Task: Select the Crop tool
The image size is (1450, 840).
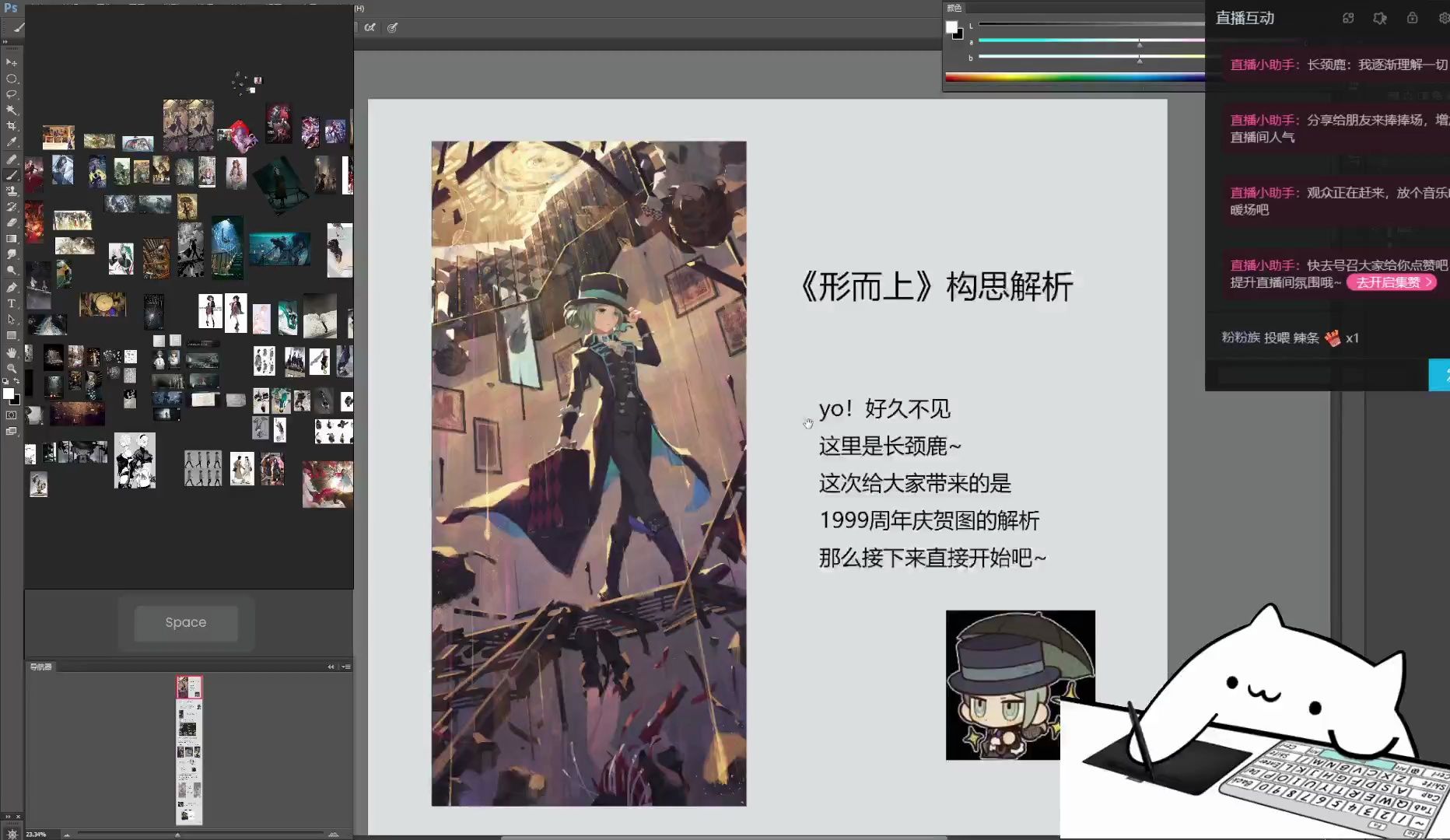Action: [x=12, y=126]
